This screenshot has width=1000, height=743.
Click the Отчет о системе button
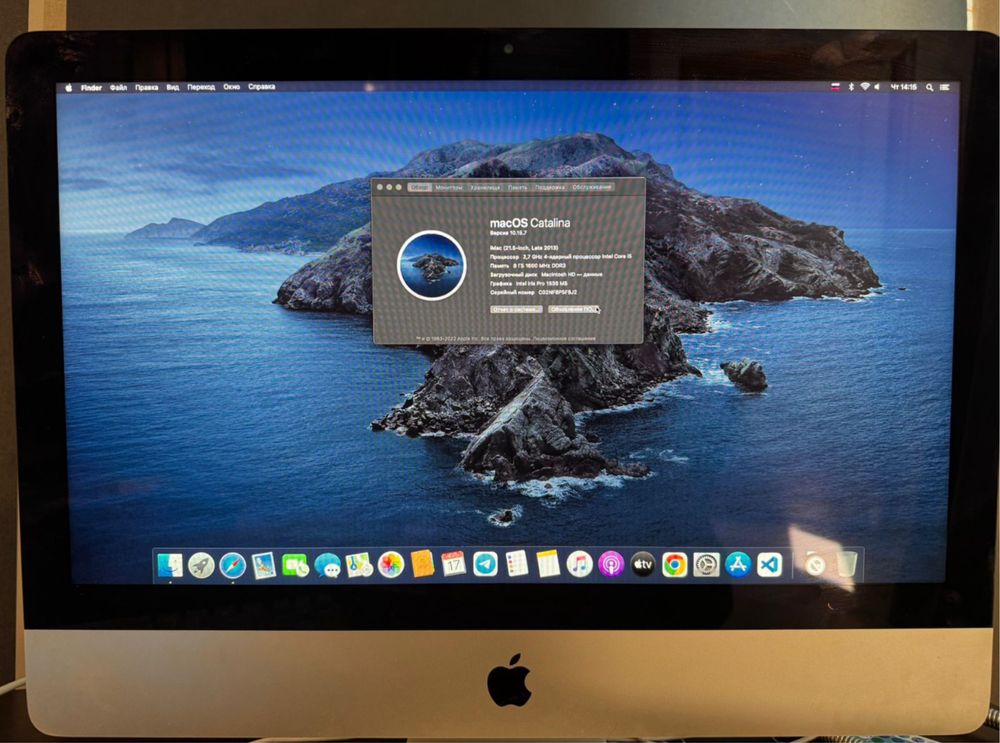point(517,309)
